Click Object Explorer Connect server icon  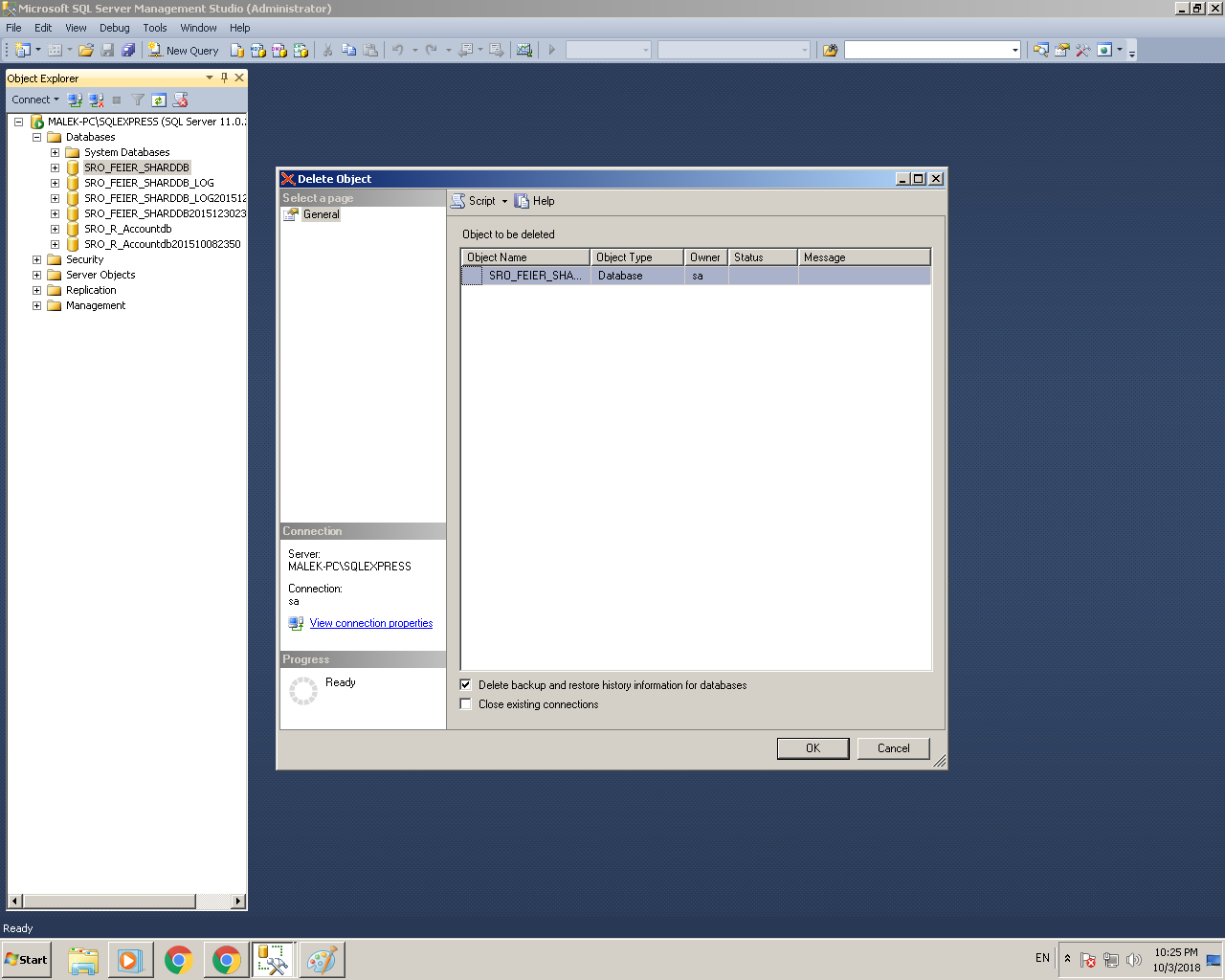point(75,100)
